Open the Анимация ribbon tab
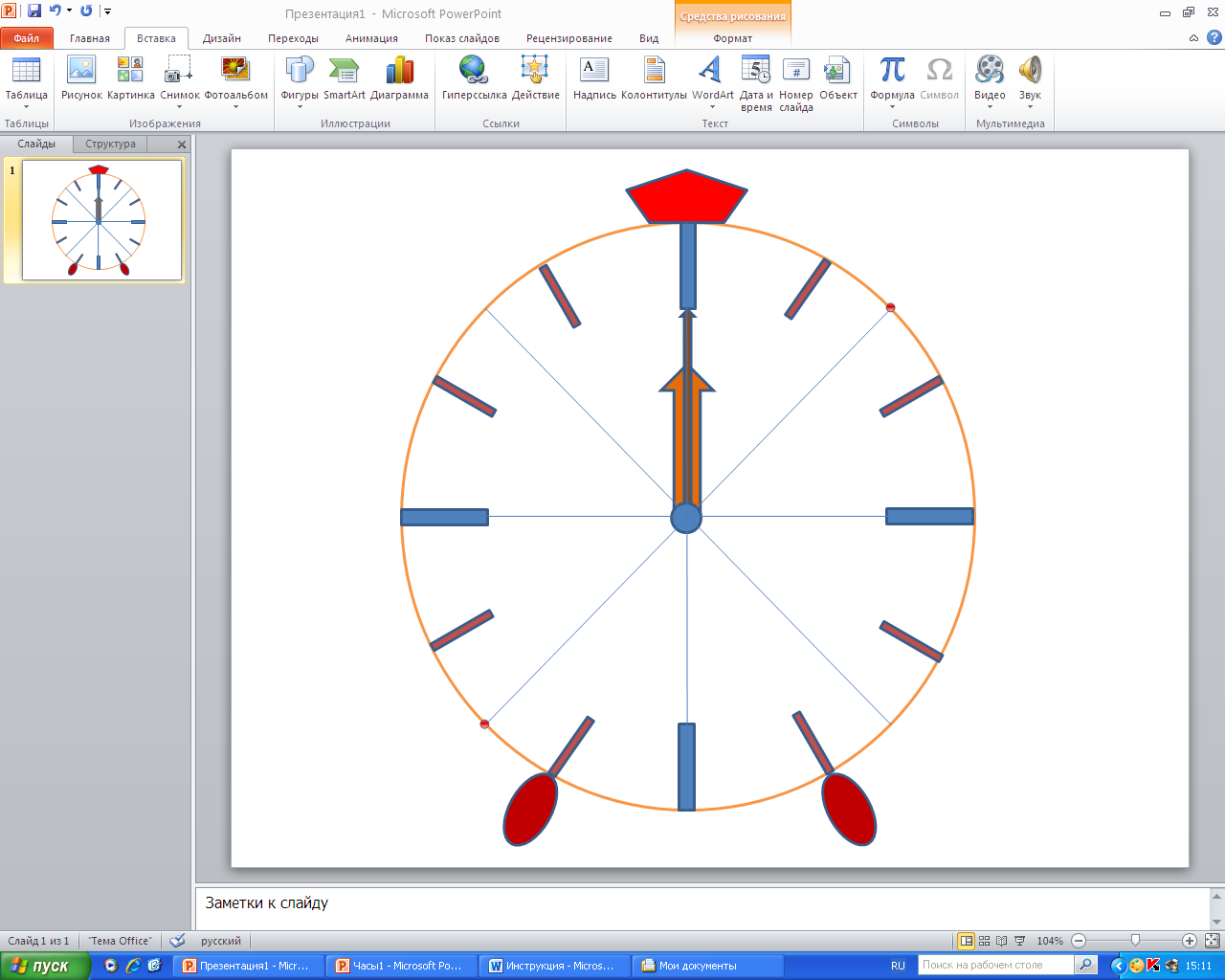The height and width of the screenshot is (980, 1225). (x=371, y=38)
